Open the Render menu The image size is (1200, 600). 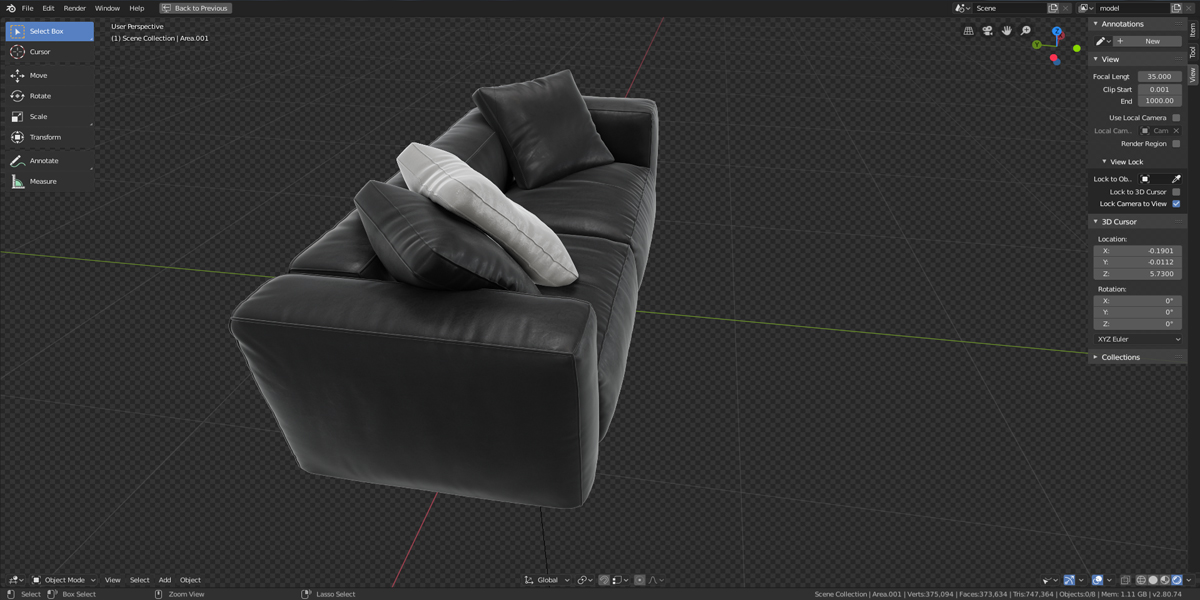click(x=75, y=8)
